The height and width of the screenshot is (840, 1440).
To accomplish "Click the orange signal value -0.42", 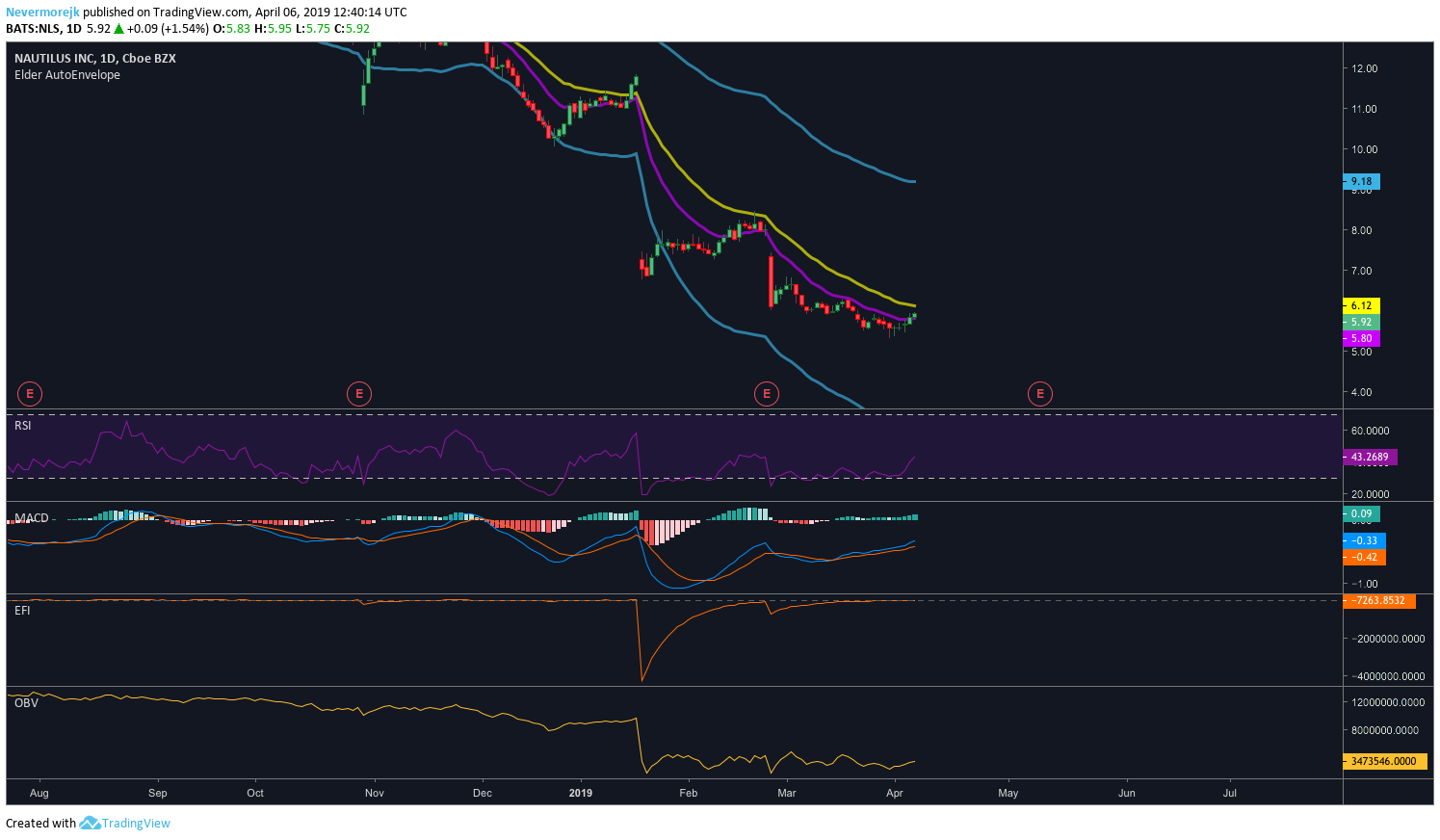I will pos(1365,557).
